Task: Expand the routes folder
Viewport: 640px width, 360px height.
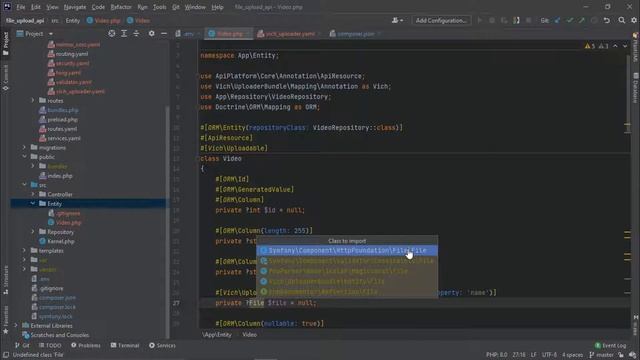Action: 33,100
